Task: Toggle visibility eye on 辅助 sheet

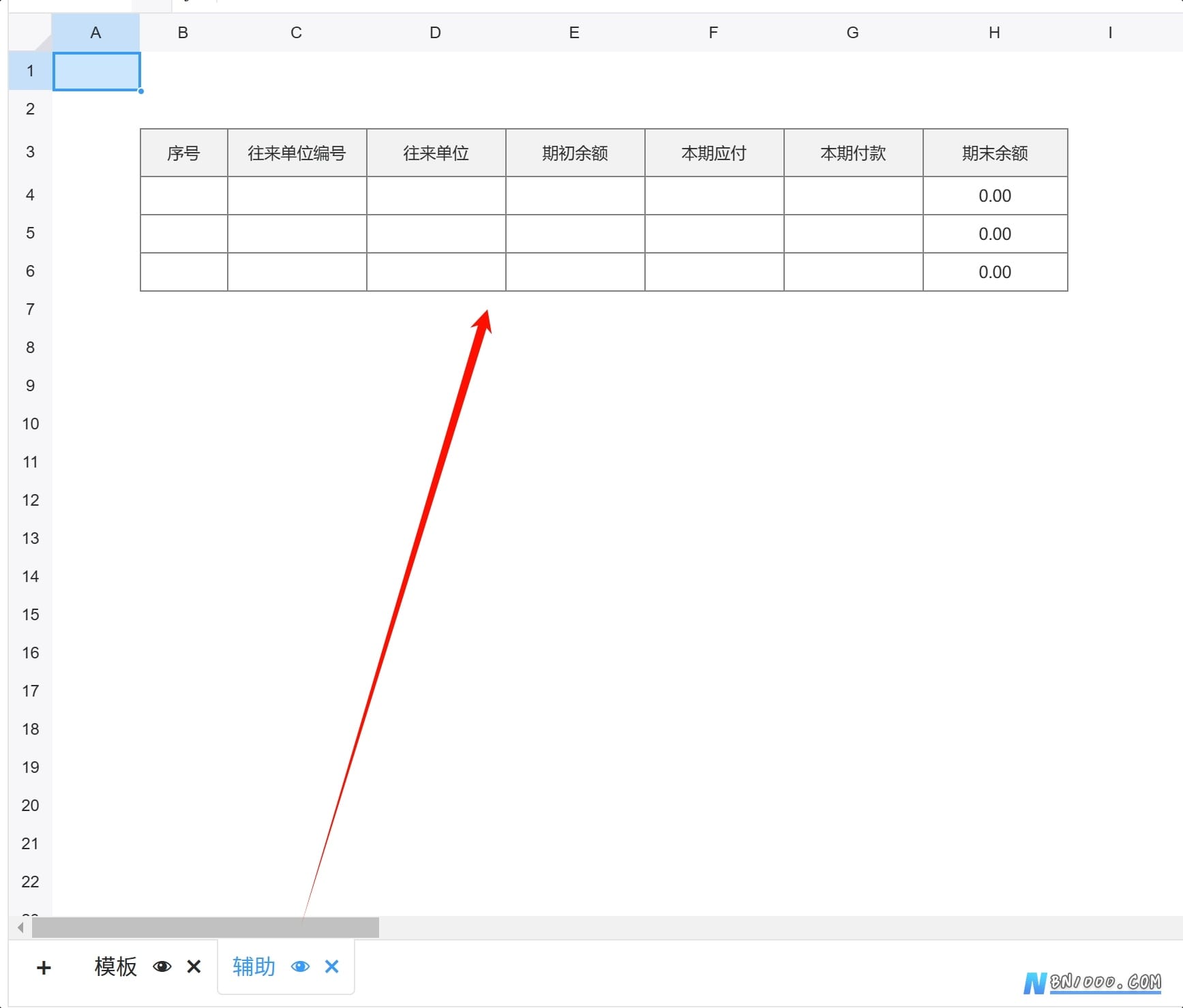Action: 300,966
